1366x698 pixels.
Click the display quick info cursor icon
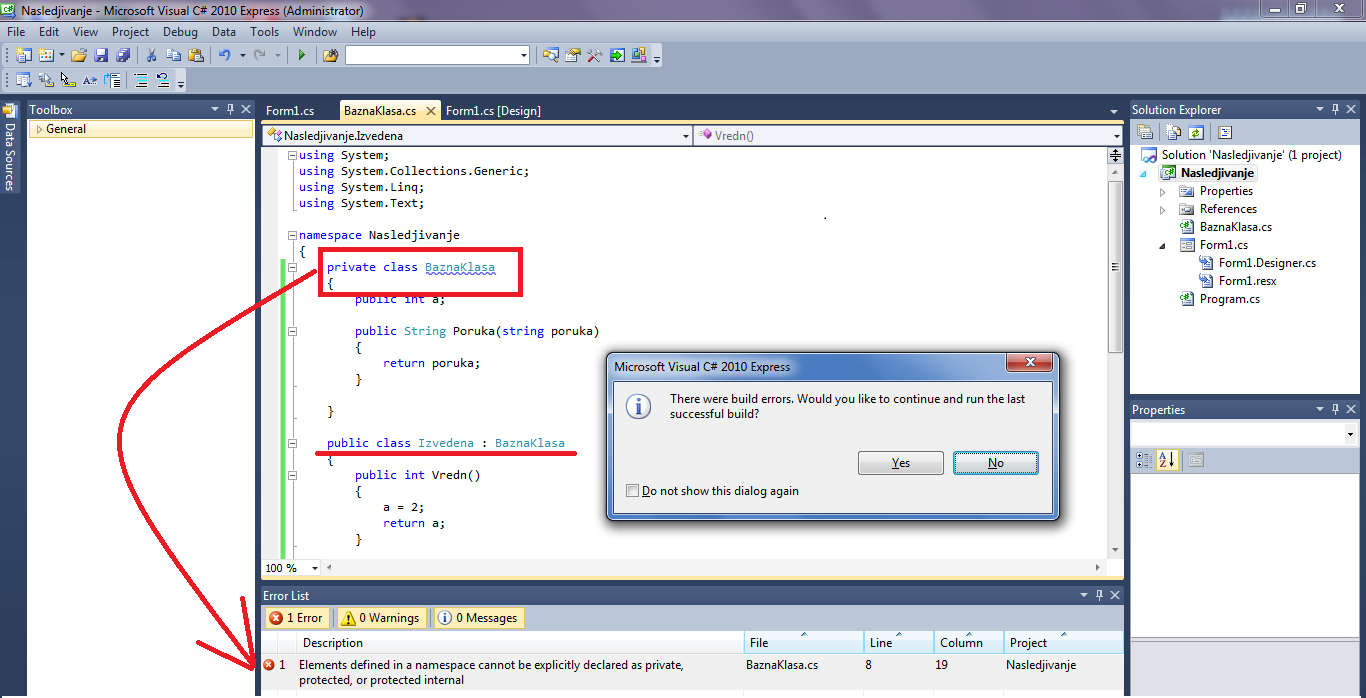click(68, 80)
